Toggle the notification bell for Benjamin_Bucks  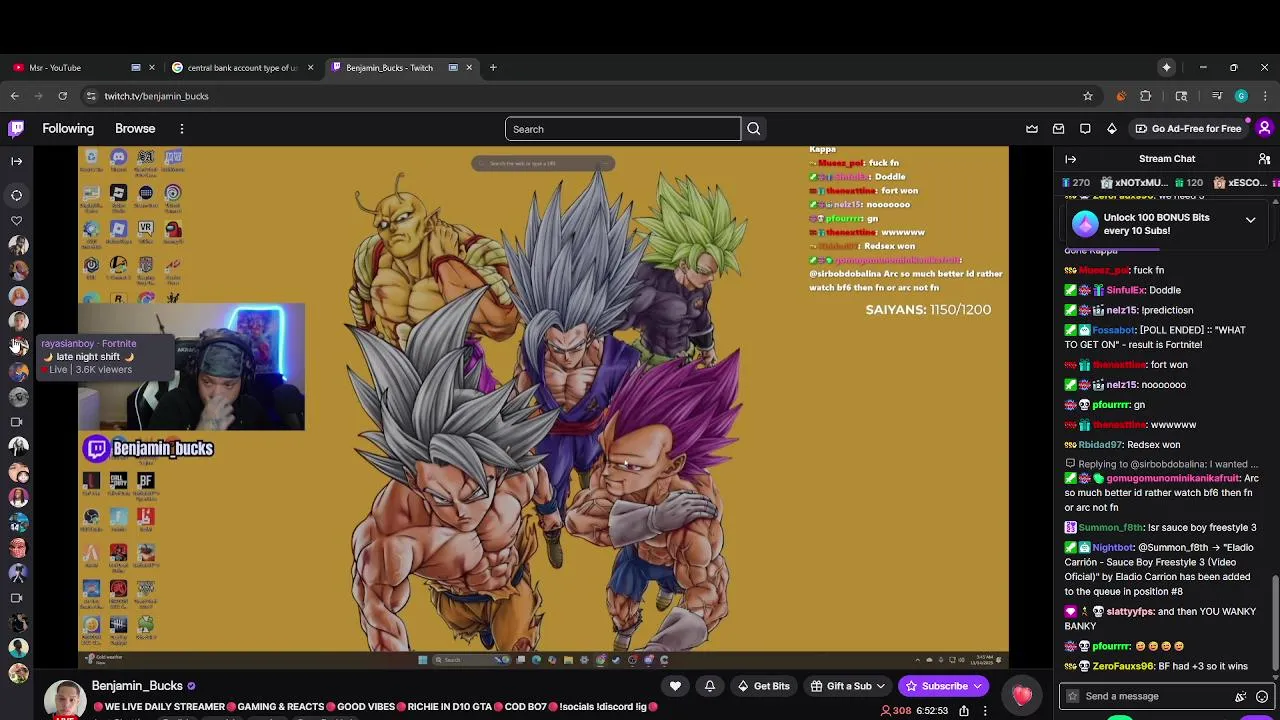point(709,686)
